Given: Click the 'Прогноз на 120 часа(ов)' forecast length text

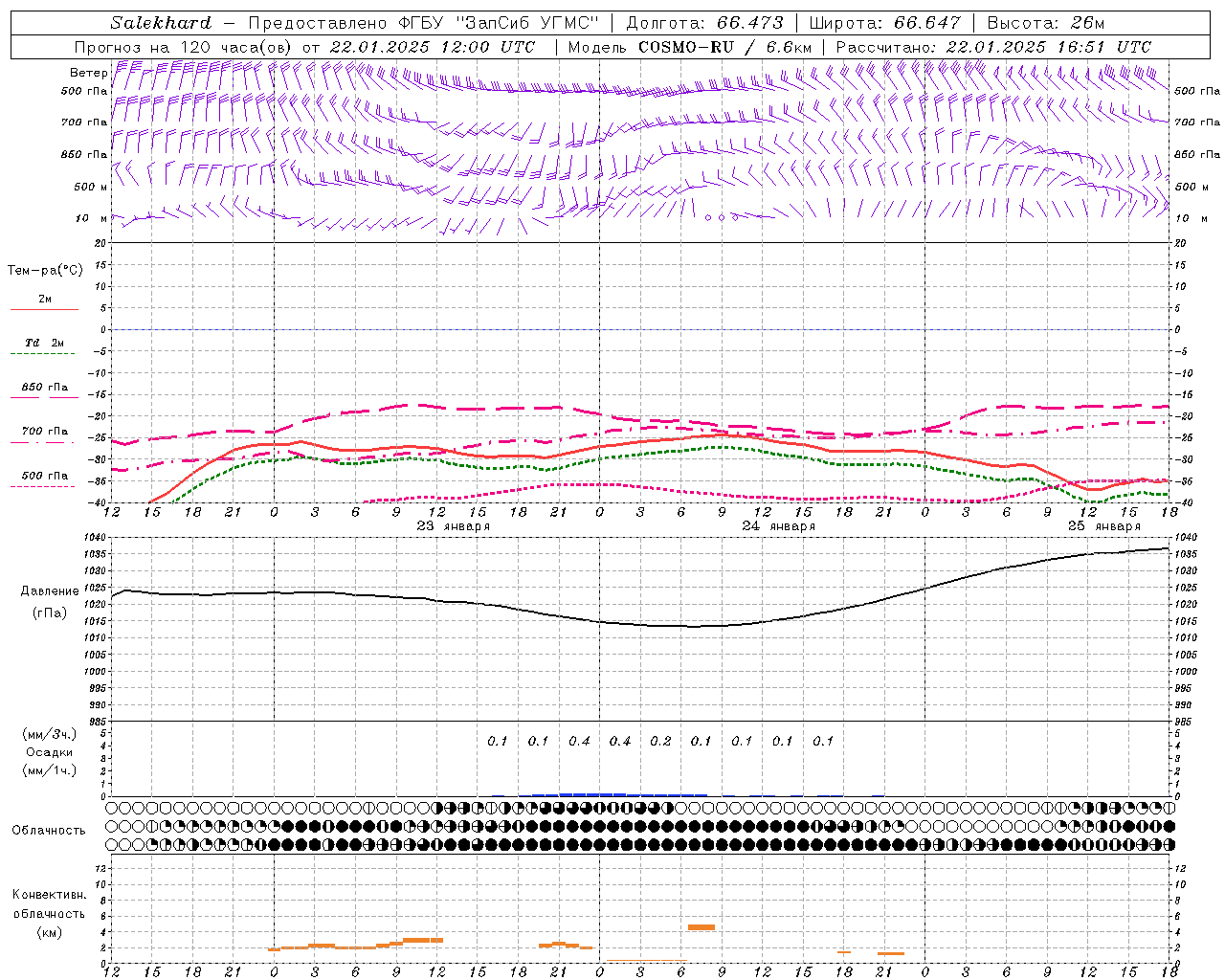Looking at the screenshot, I should [184, 47].
